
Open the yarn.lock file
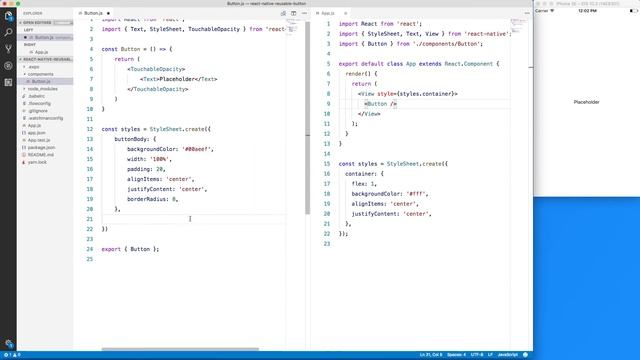37,162
